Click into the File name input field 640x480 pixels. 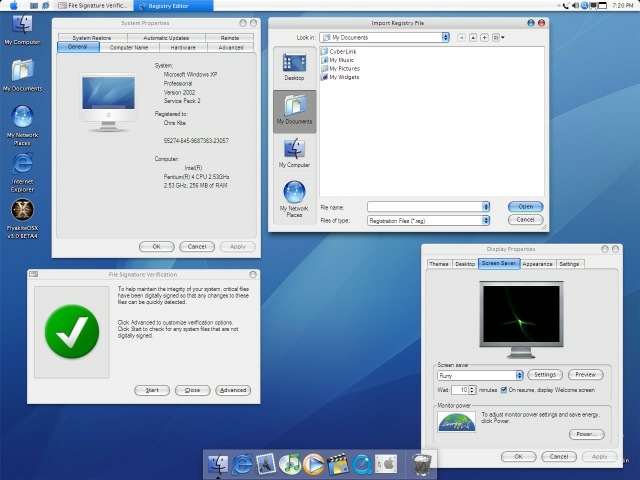424,207
